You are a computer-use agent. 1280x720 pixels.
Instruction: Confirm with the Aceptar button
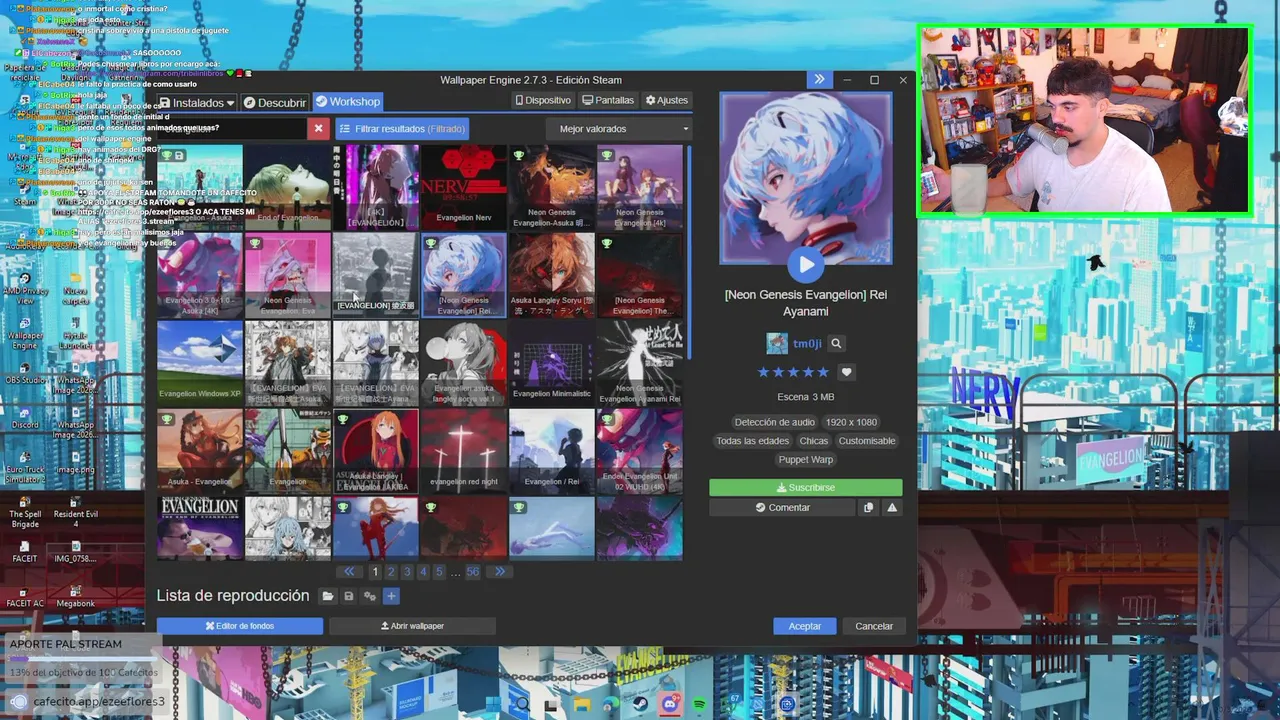click(x=805, y=626)
